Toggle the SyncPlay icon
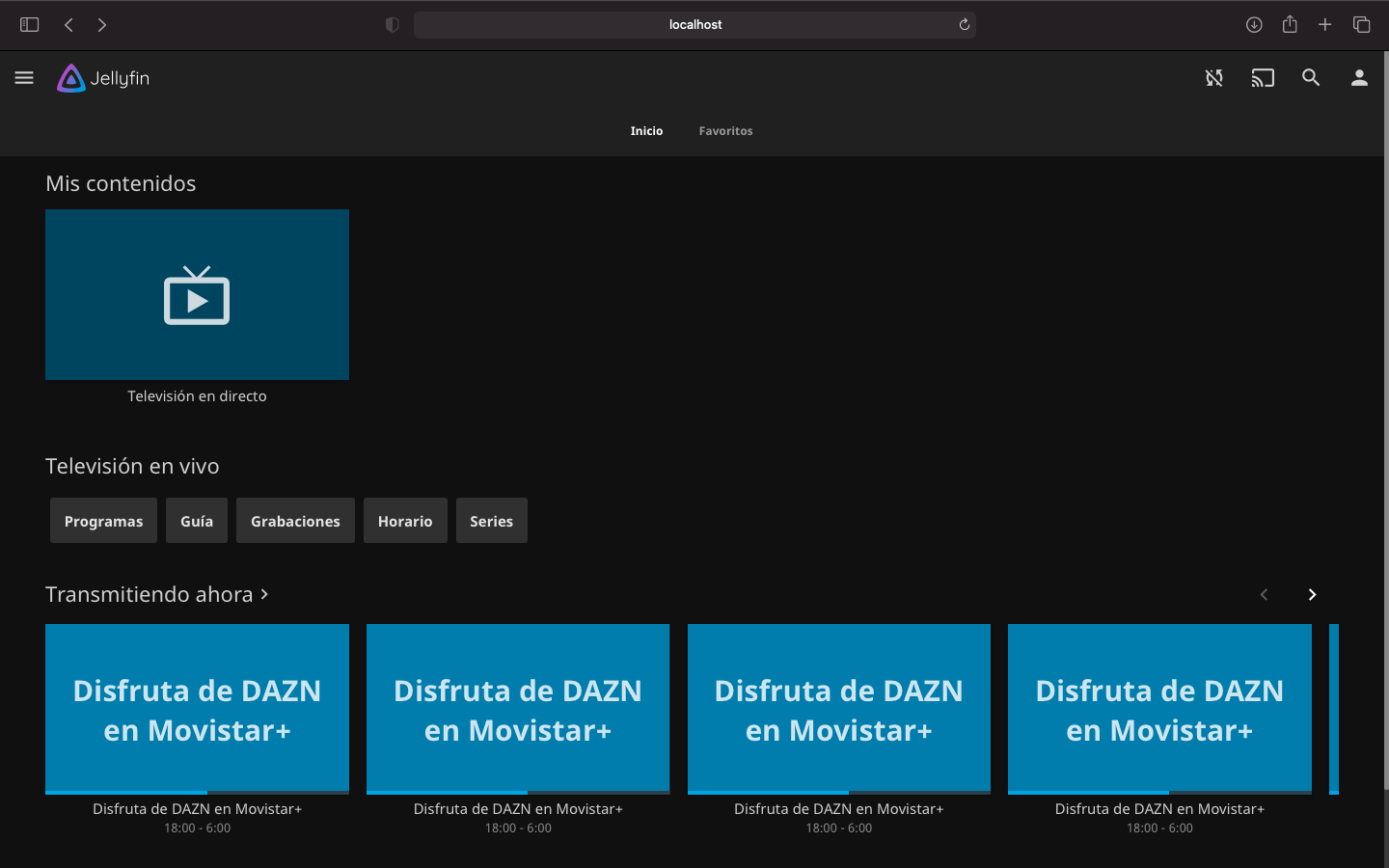 click(1213, 78)
